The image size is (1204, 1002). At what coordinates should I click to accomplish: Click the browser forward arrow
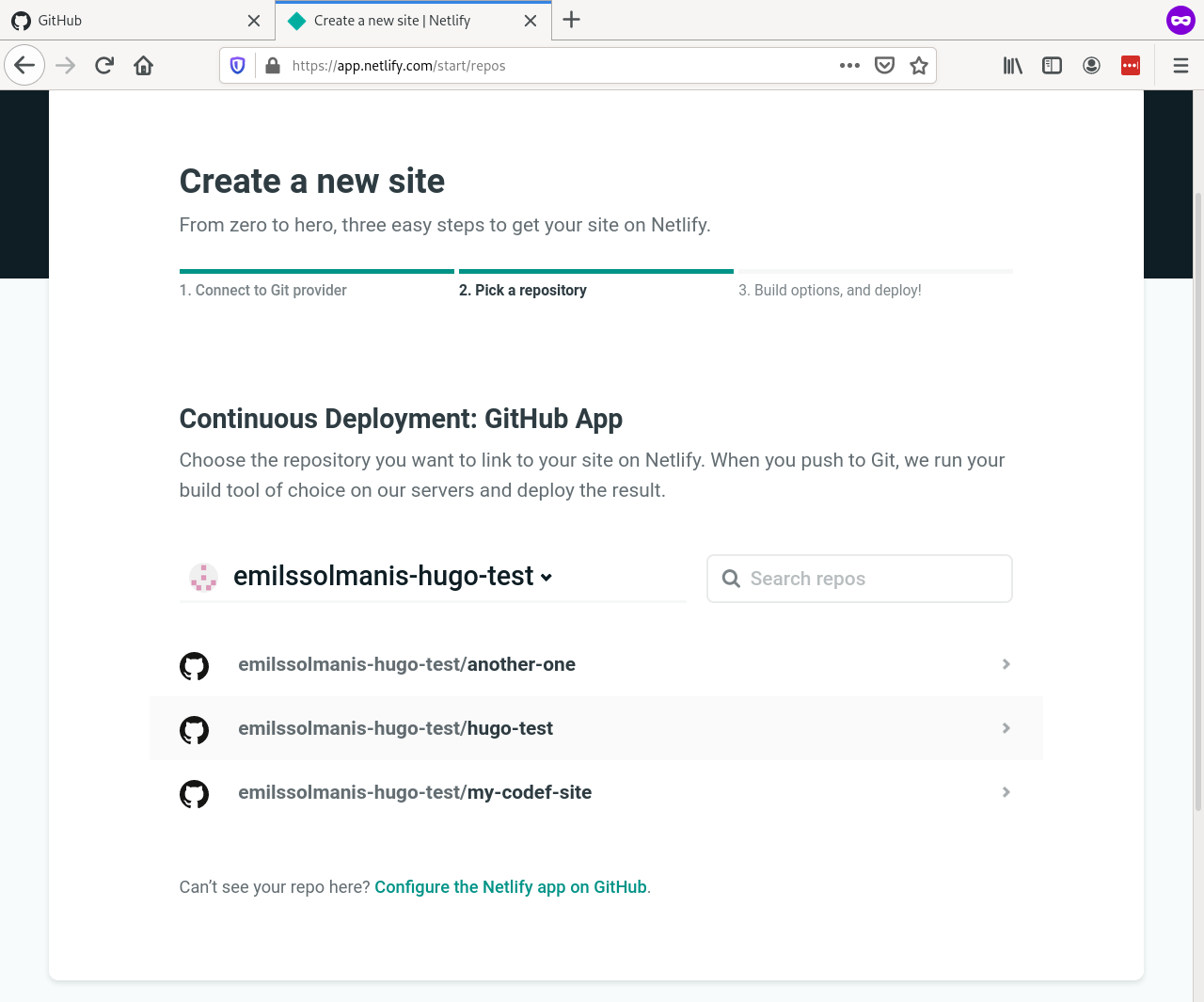pos(65,65)
